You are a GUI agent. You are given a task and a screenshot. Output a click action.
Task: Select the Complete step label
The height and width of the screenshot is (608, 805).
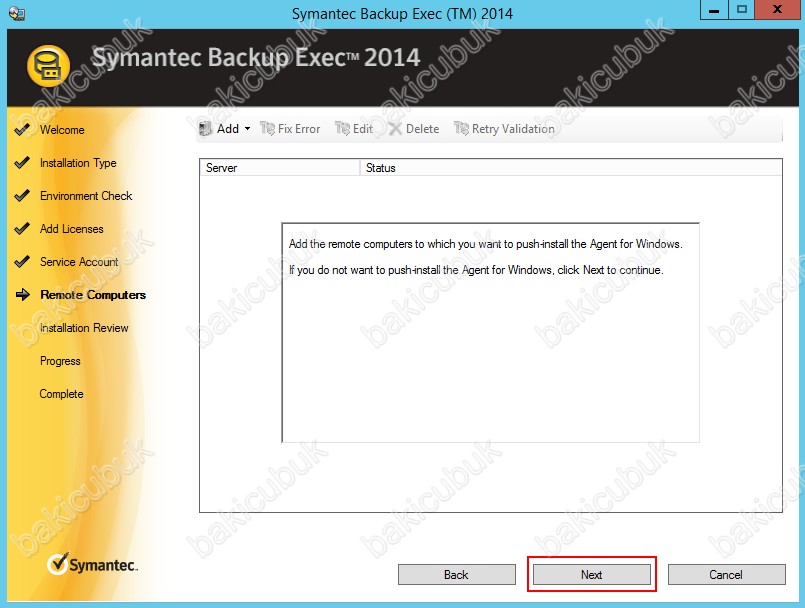[x=62, y=394]
